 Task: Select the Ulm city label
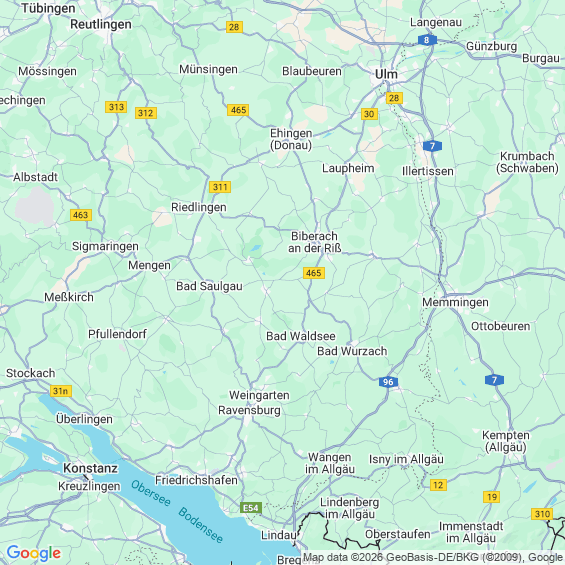(x=386, y=74)
